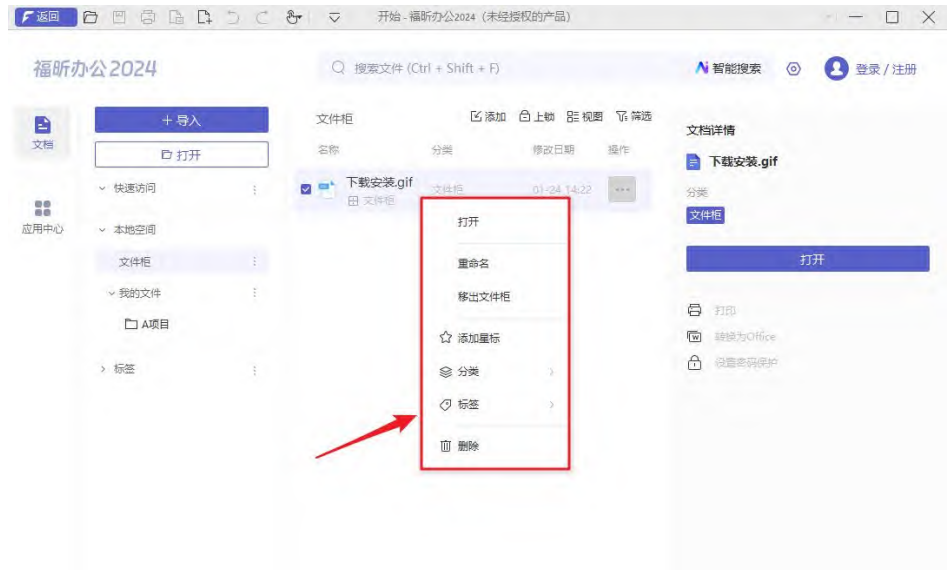
Task: Click 登录 / 注册 link
Action: click(x=886, y=69)
